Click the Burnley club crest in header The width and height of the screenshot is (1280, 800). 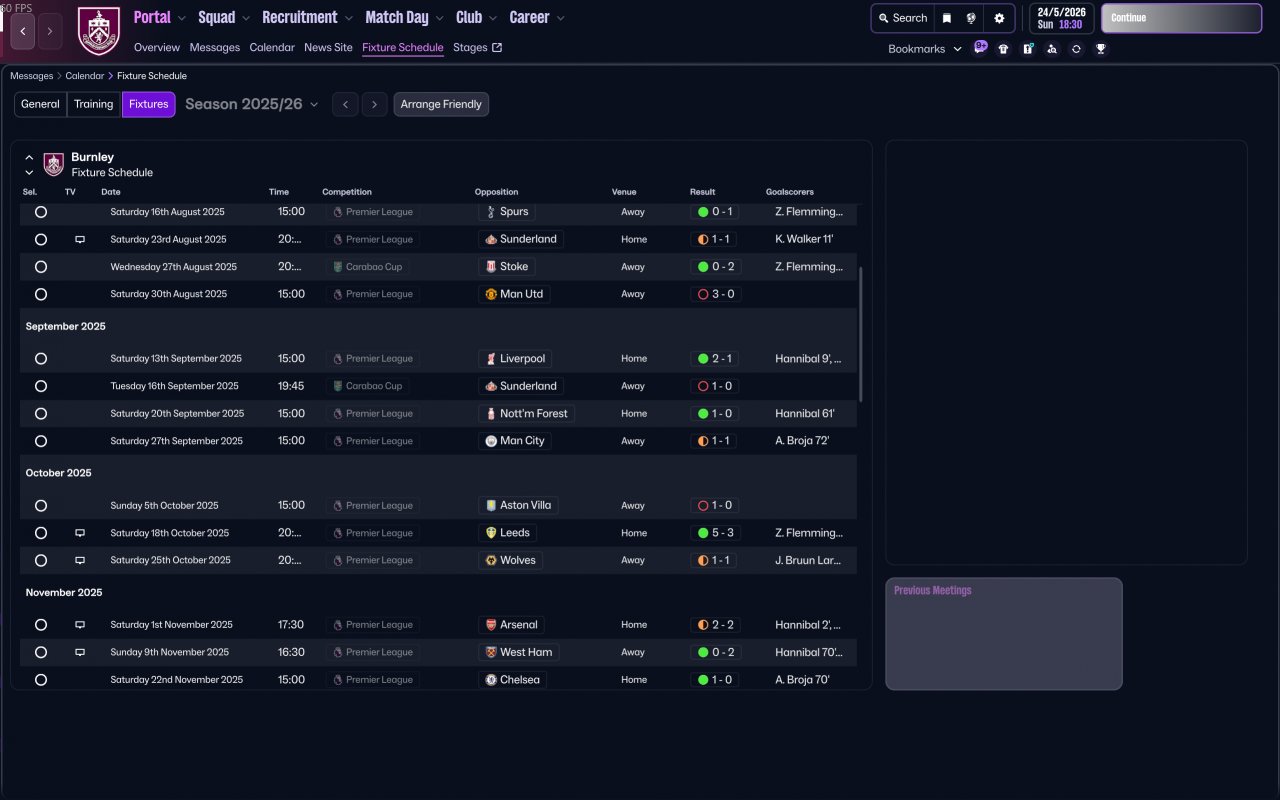(x=98, y=31)
